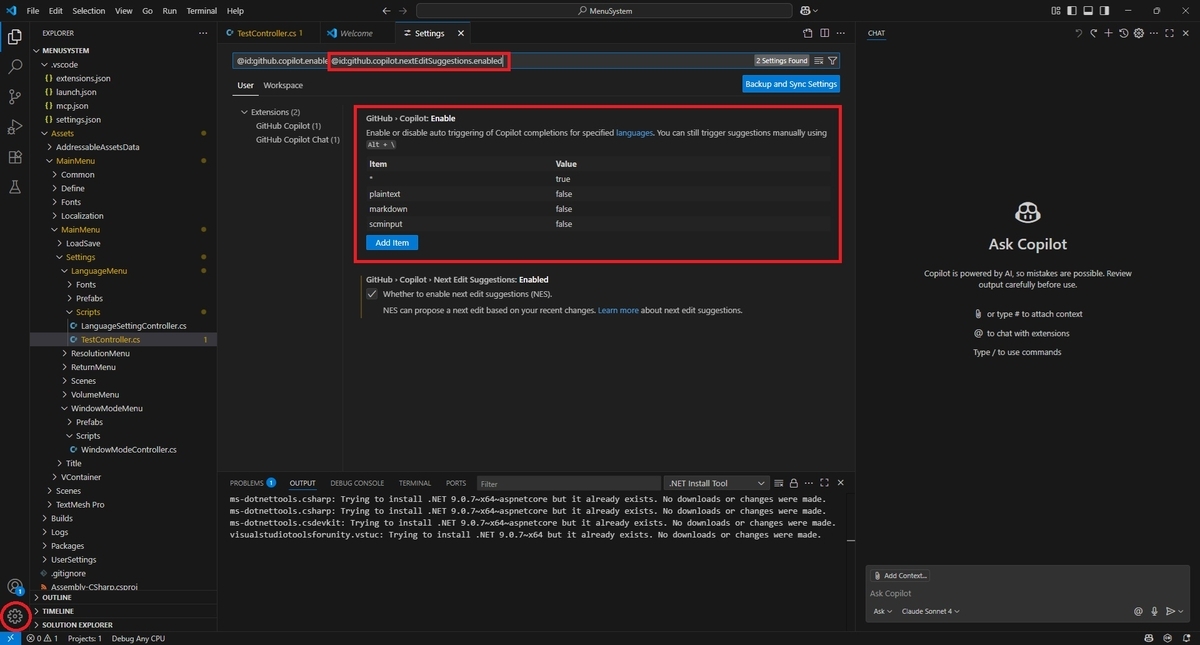Image resolution: width=1200 pixels, height=645 pixels.
Task: Open WindowModeController.cs file
Action: (x=128, y=450)
